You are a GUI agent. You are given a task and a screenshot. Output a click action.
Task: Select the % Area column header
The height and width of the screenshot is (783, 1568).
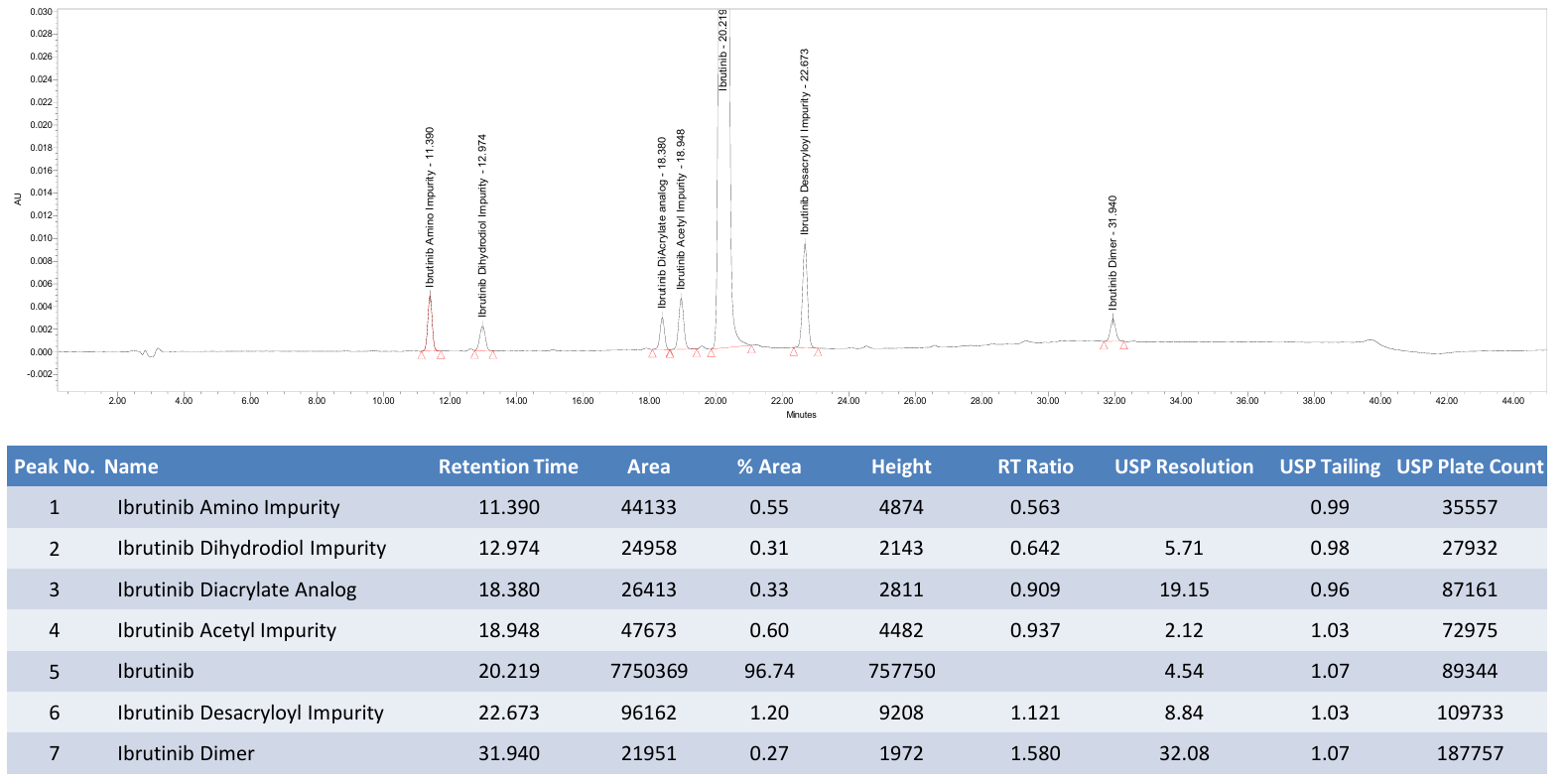pos(769,466)
